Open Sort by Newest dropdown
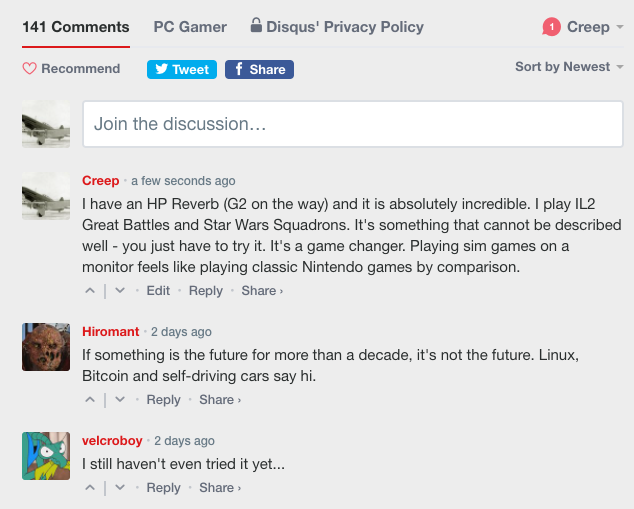Image resolution: width=634 pixels, height=509 pixels. (x=568, y=67)
